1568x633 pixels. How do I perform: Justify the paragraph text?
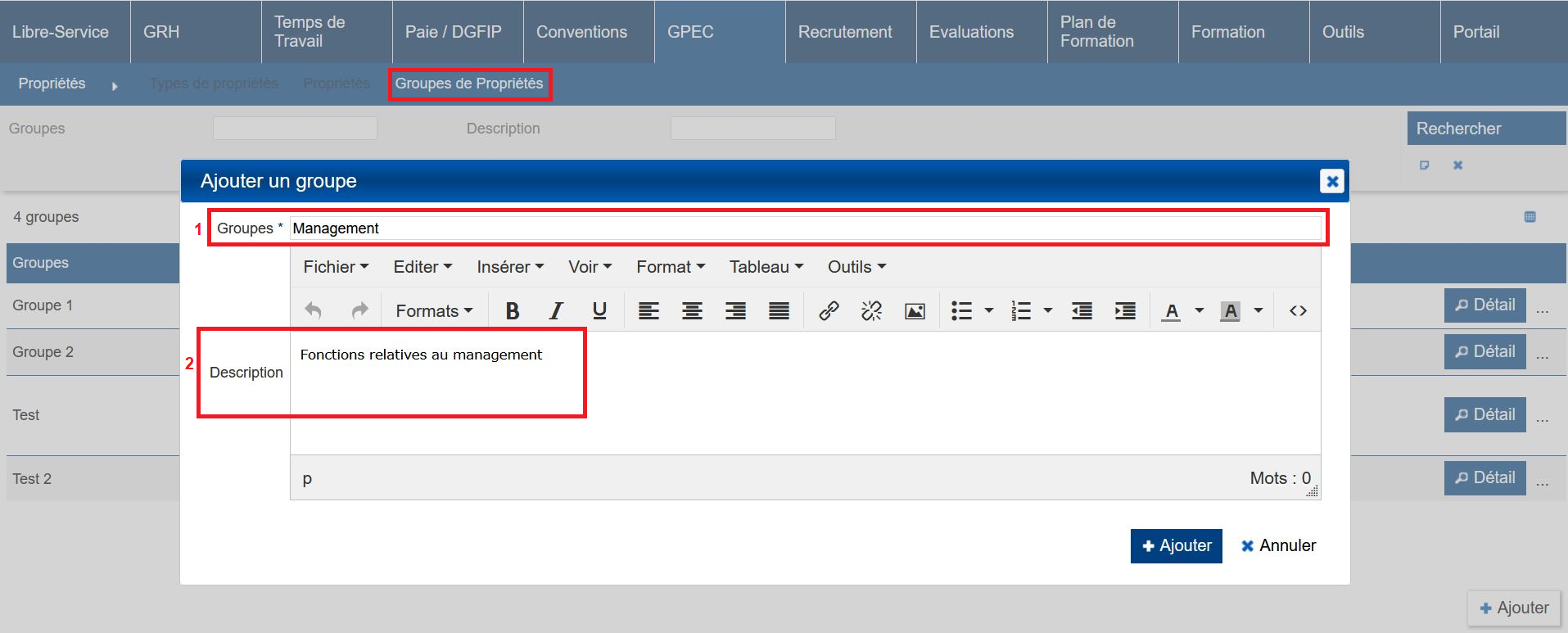point(779,311)
